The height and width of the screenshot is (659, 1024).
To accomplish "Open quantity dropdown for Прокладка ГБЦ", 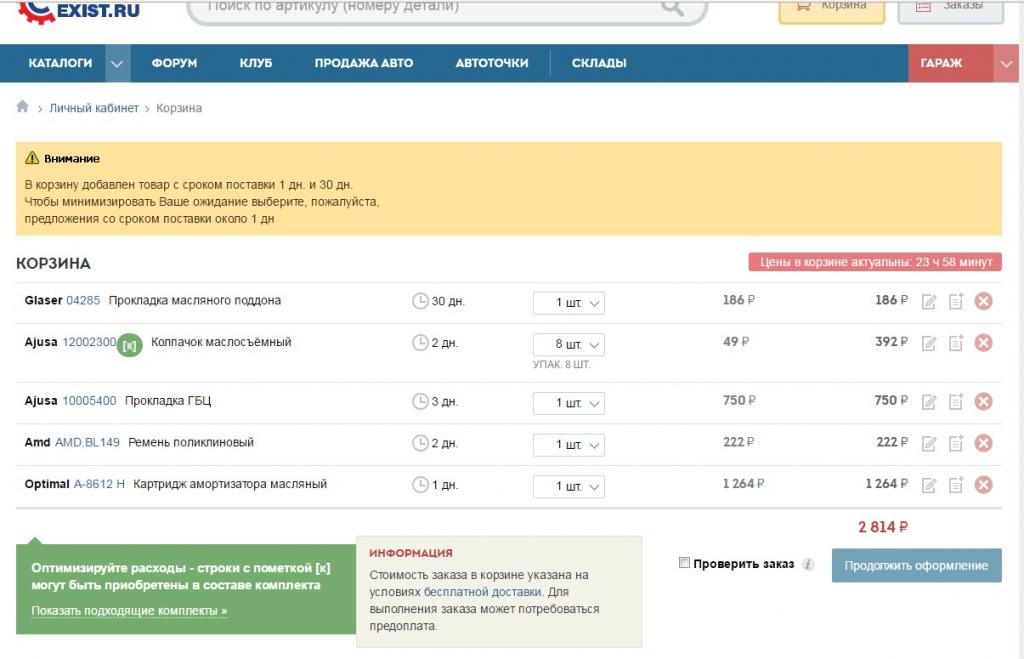I will pyautogui.click(x=568, y=403).
